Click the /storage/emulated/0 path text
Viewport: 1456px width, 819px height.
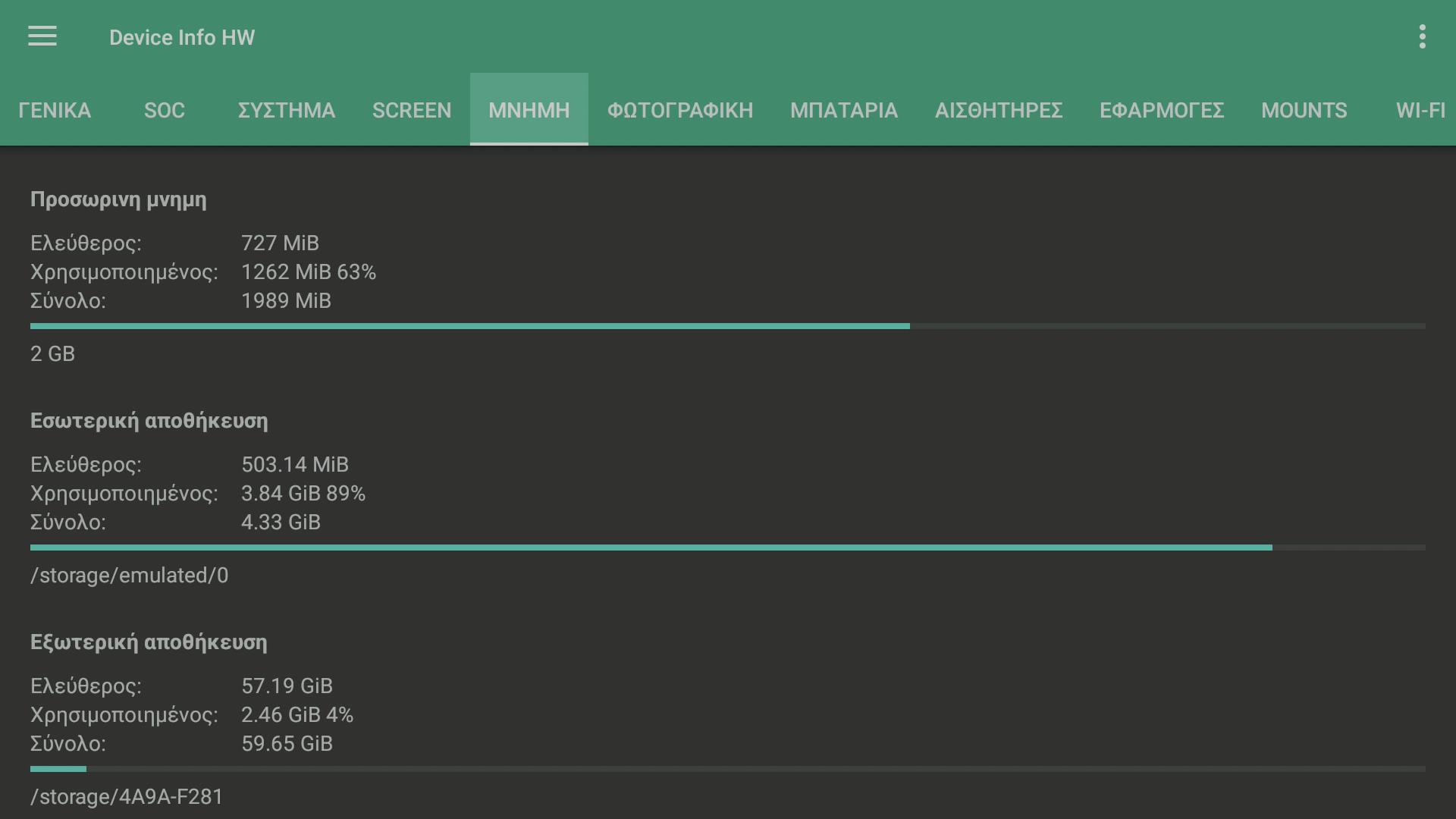(x=130, y=576)
